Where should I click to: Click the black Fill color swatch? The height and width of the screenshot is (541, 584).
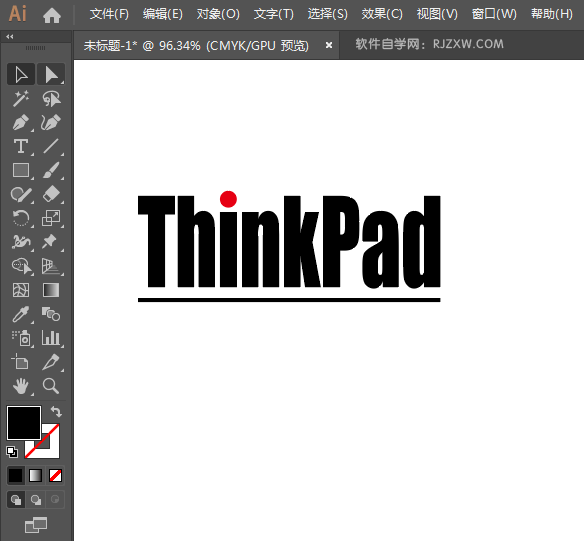click(24, 423)
